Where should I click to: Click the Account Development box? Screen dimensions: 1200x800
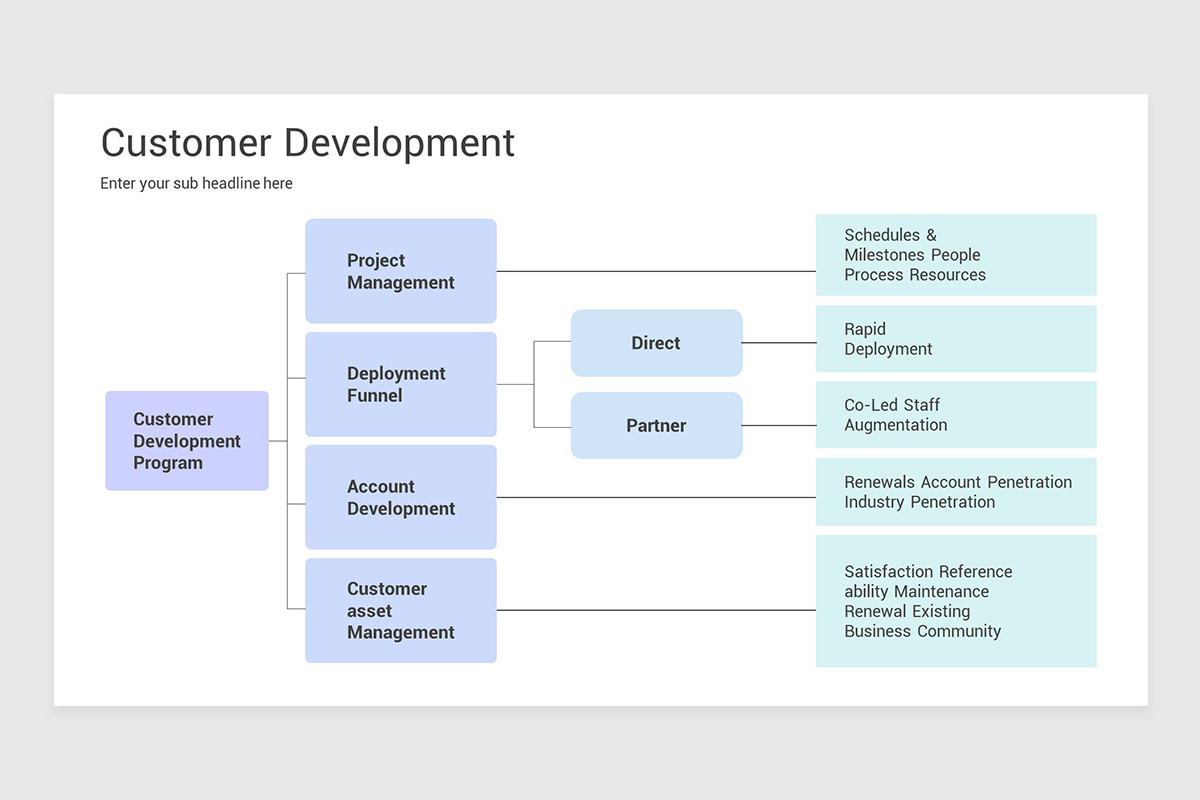pos(400,497)
